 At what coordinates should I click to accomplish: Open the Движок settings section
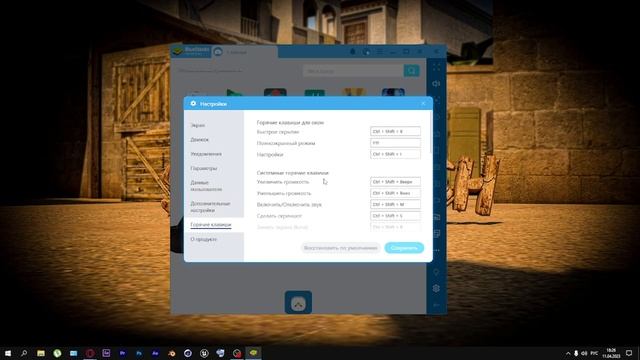click(199, 140)
